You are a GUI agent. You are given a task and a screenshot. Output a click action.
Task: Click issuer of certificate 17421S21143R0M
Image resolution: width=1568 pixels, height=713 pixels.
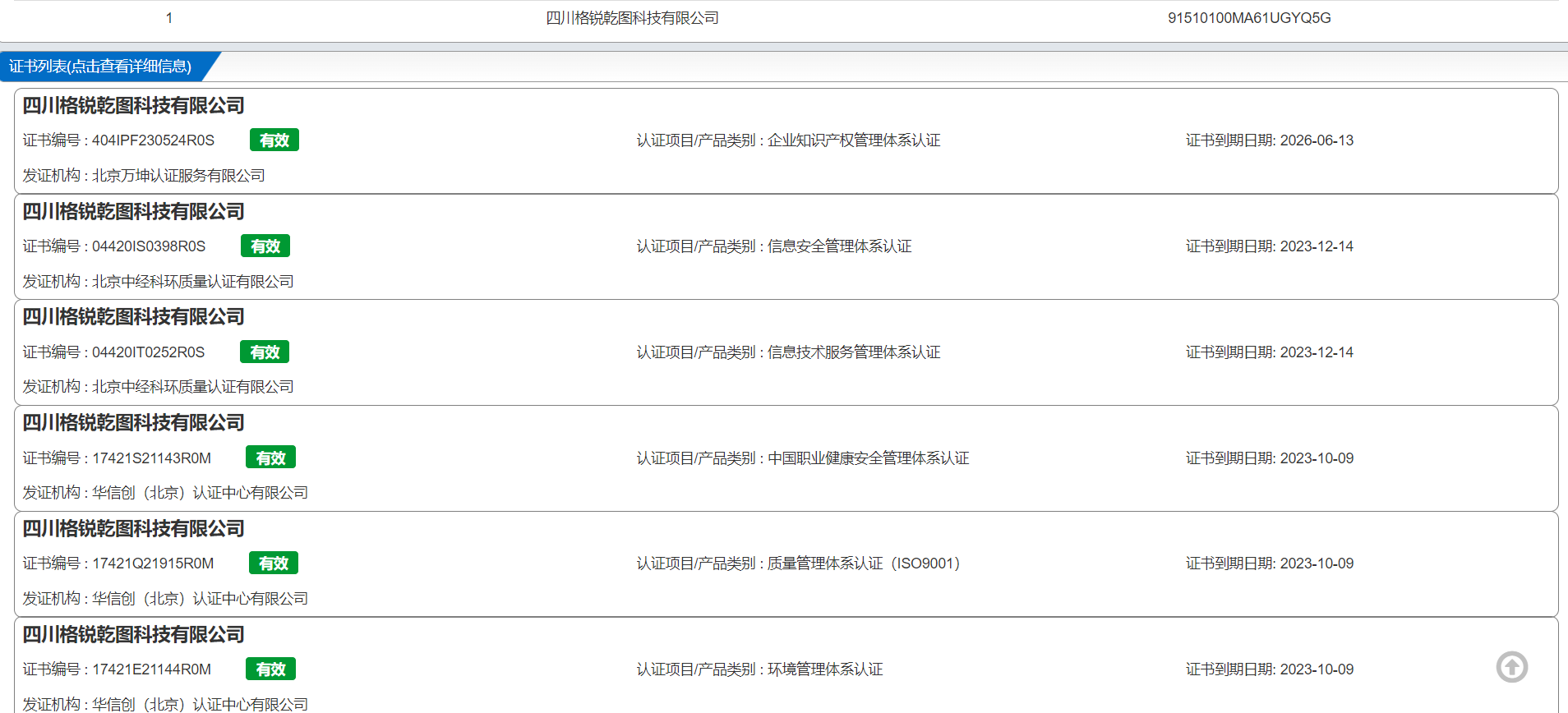(x=200, y=493)
